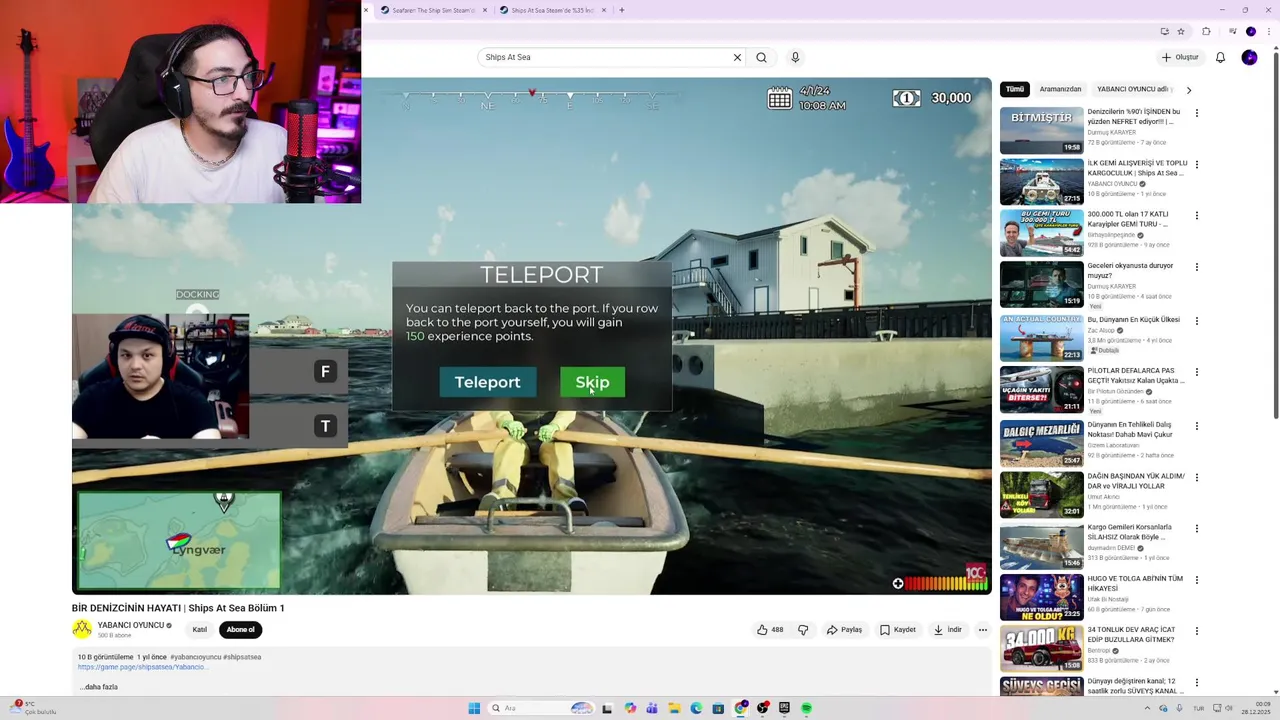Open options for Kargo Gemileri Korsanlarla video
1280x720 pixels.
(1196, 528)
